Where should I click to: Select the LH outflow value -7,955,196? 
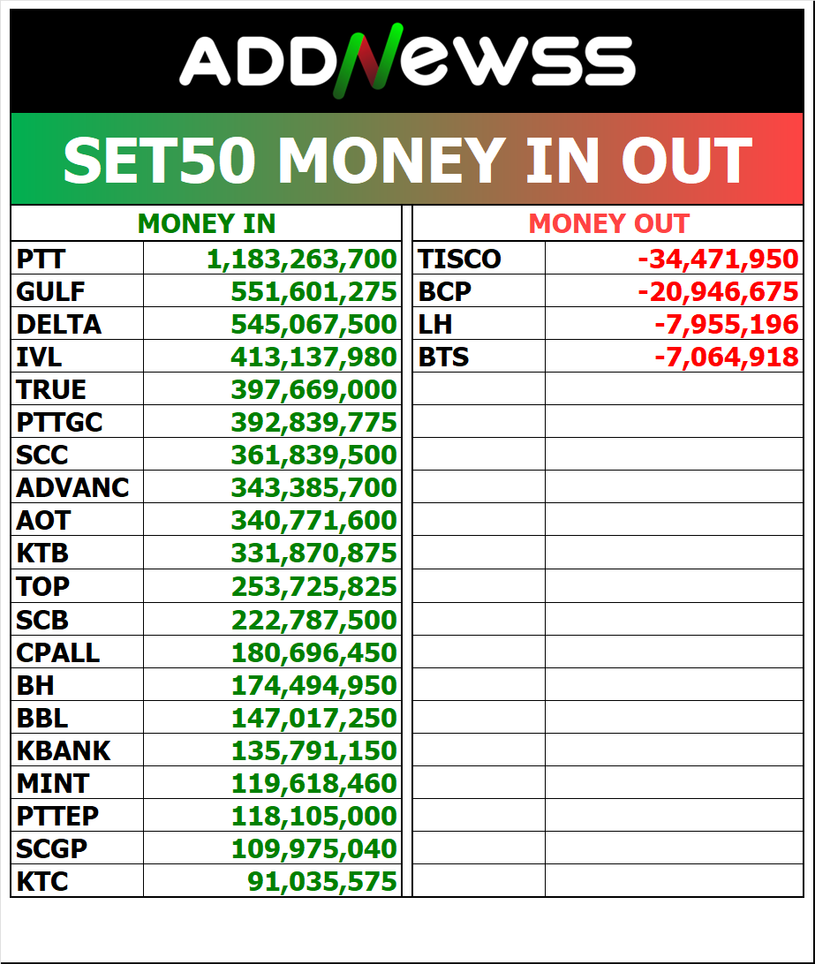(726, 325)
